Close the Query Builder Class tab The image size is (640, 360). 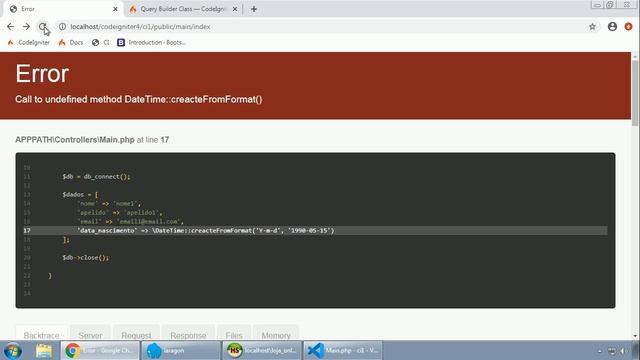point(235,9)
